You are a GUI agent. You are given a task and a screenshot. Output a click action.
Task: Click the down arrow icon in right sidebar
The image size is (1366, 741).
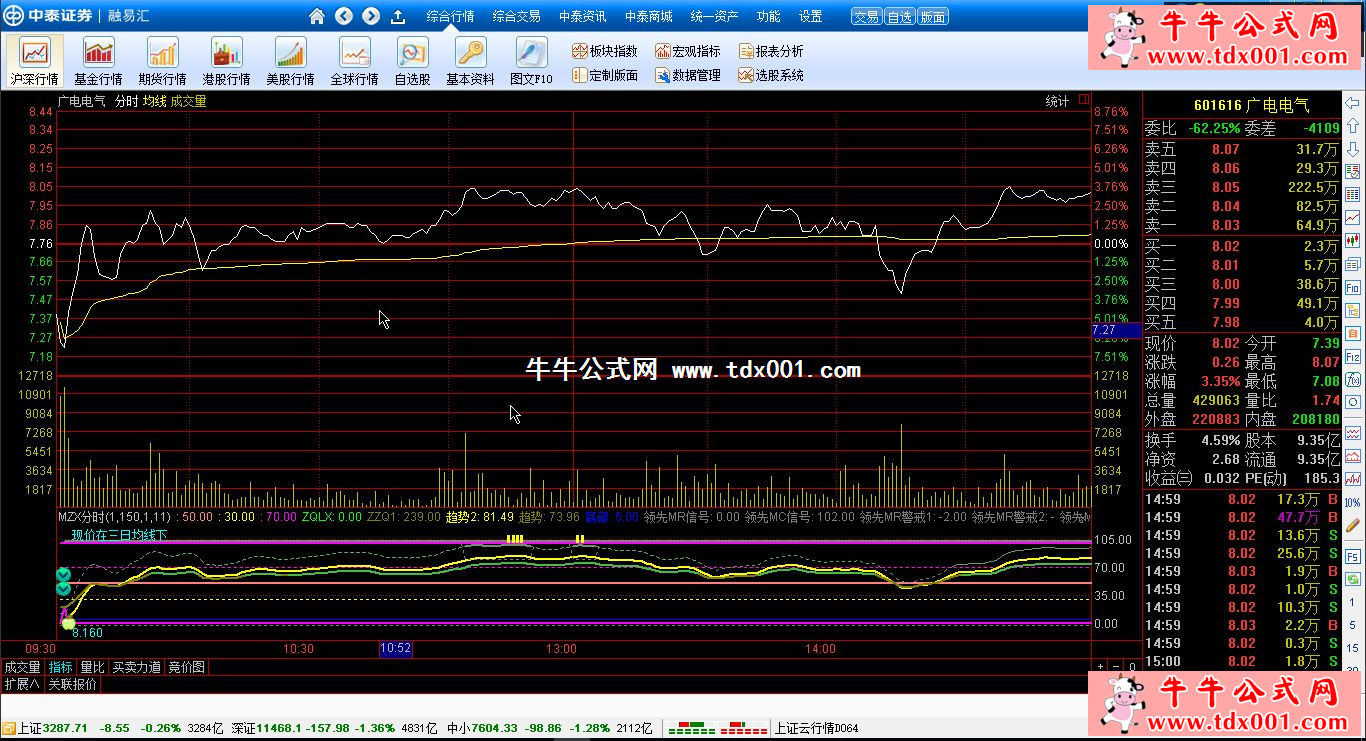coord(1353,148)
